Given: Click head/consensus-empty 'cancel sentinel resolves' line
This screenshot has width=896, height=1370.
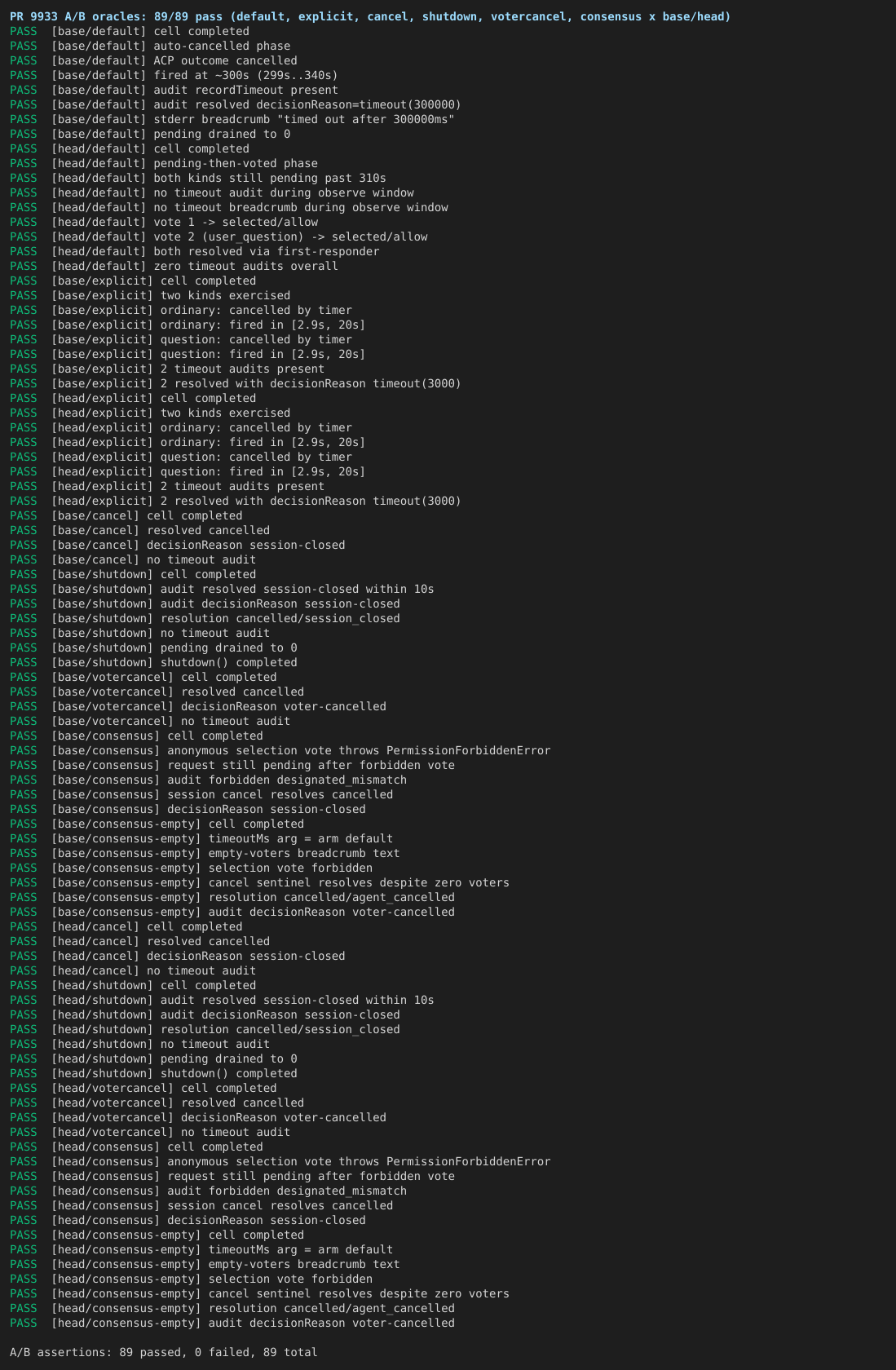Looking at the screenshot, I should click(x=259, y=1293).
